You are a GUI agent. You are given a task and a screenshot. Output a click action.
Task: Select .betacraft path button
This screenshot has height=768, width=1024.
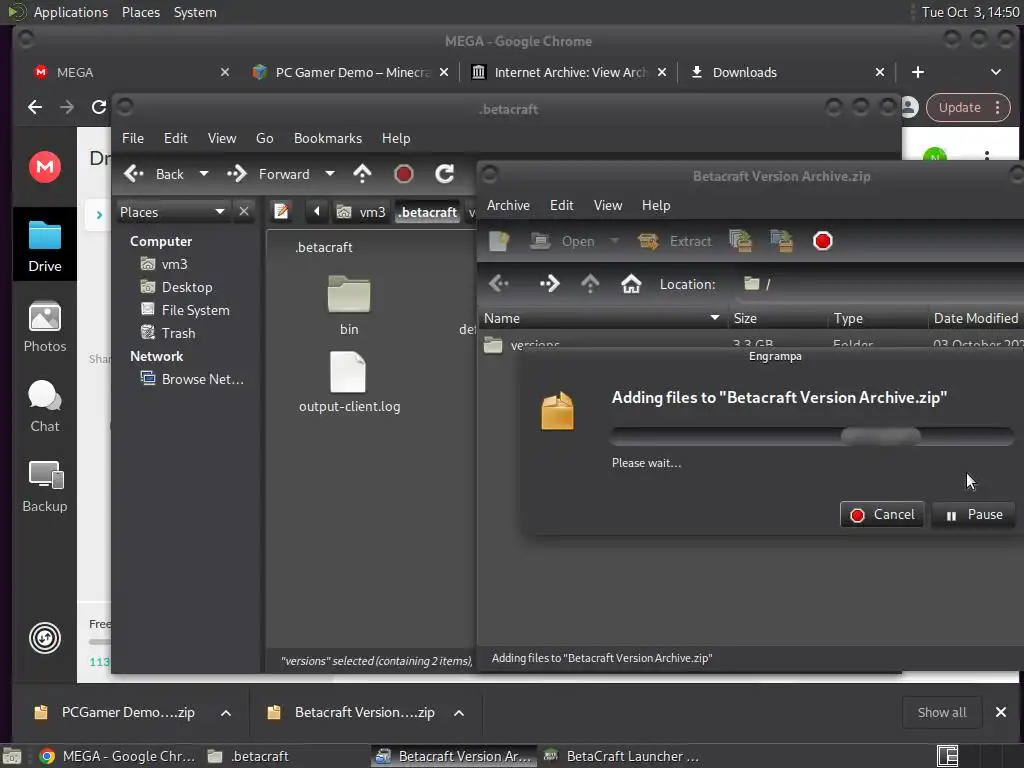tap(428, 212)
